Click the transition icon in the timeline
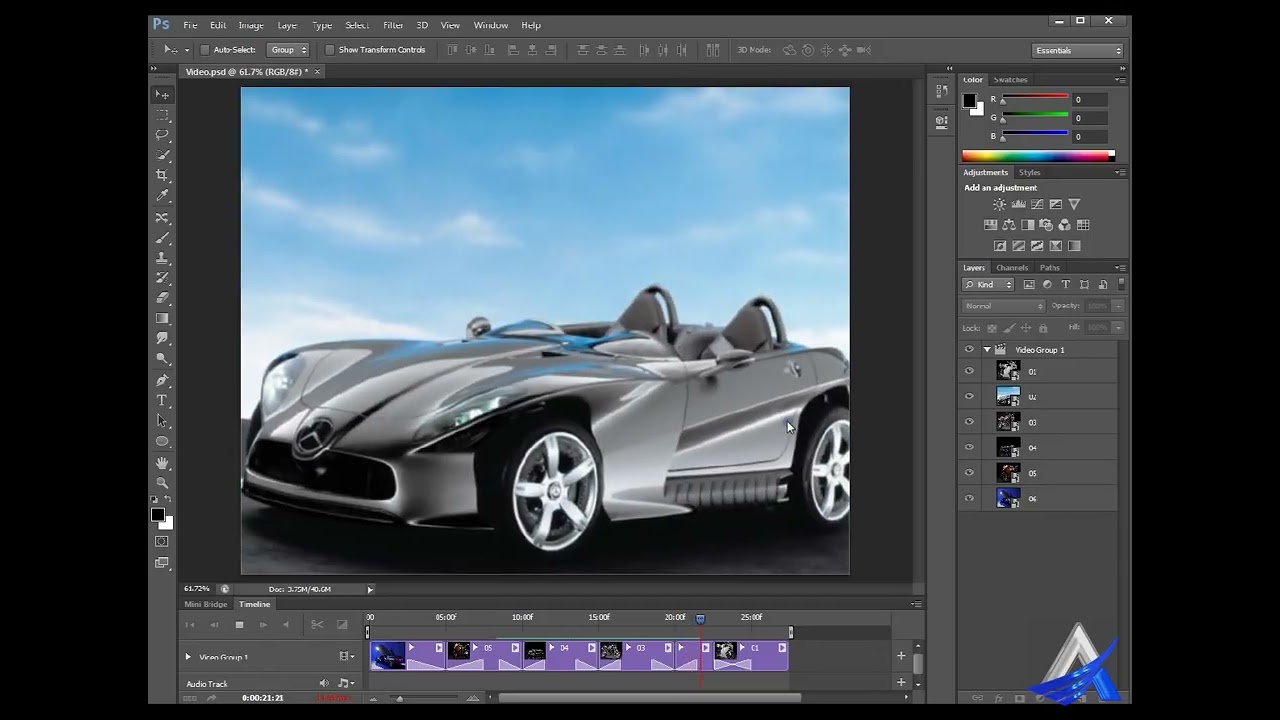This screenshot has height=720, width=1280. [x=342, y=625]
